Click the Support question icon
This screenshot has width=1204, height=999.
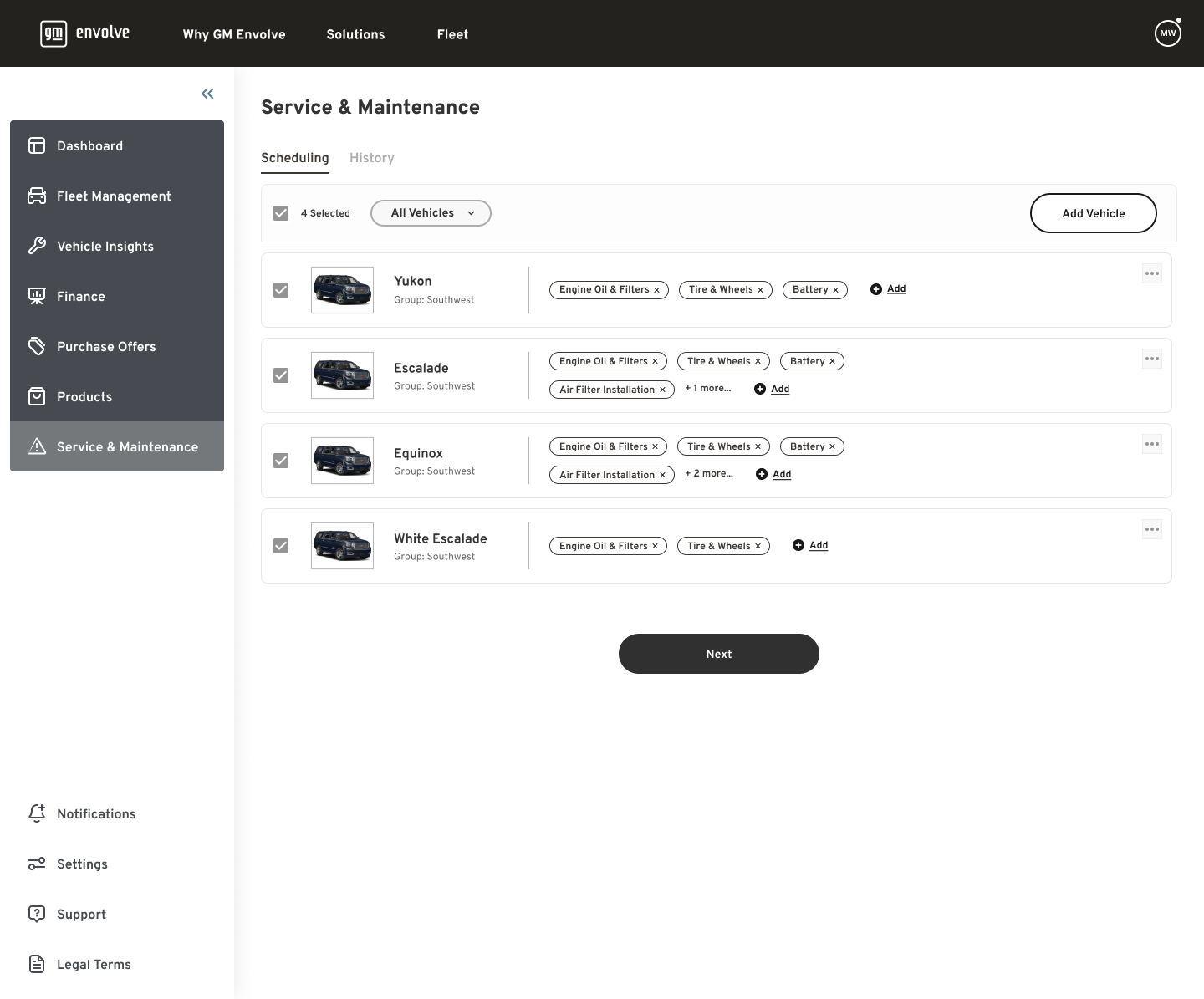click(37, 914)
